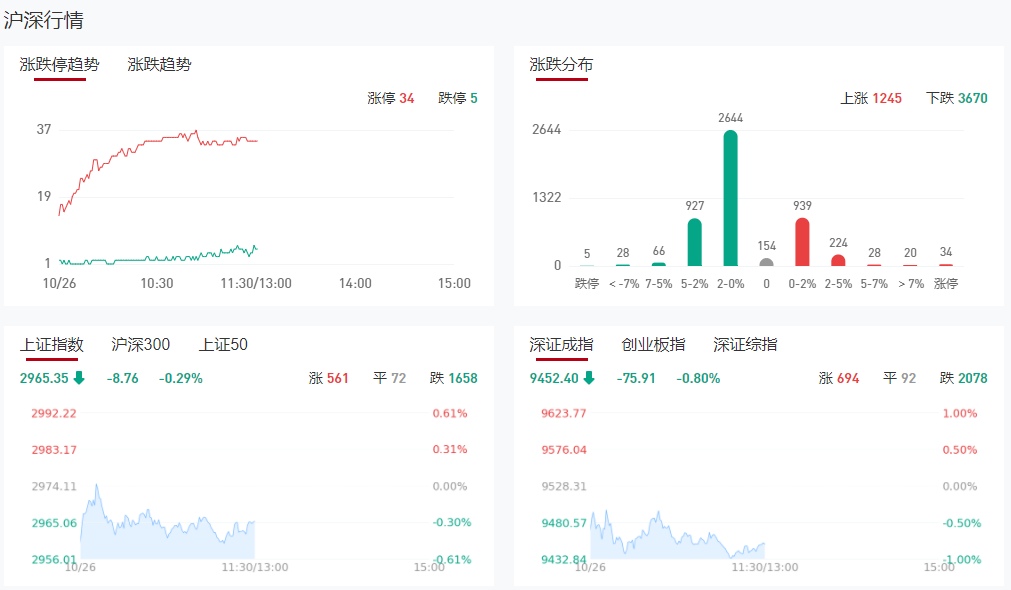Open the 上证50 tab

tap(223, 345)
